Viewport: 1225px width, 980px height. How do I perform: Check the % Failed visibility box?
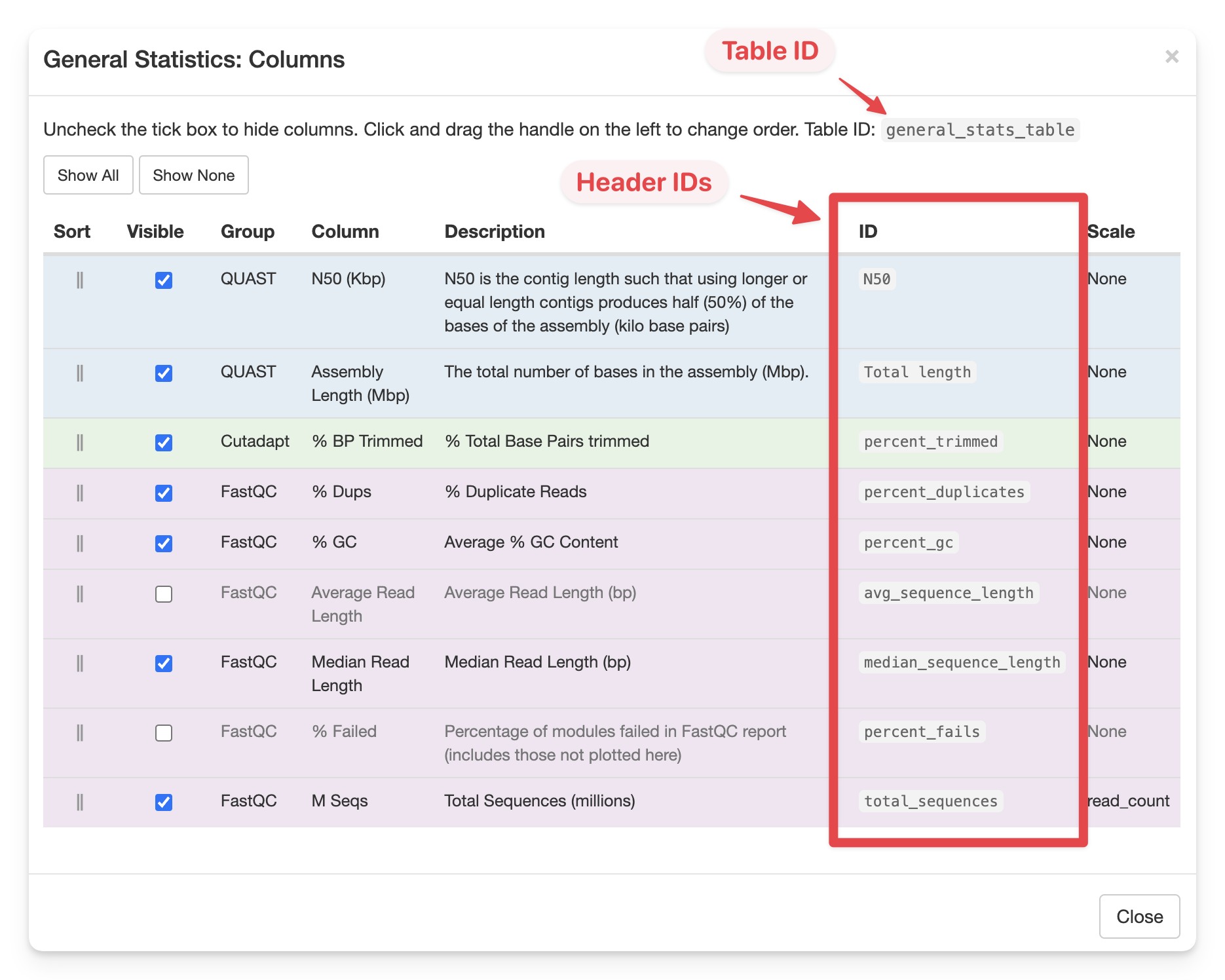click(x=163, y=732)
